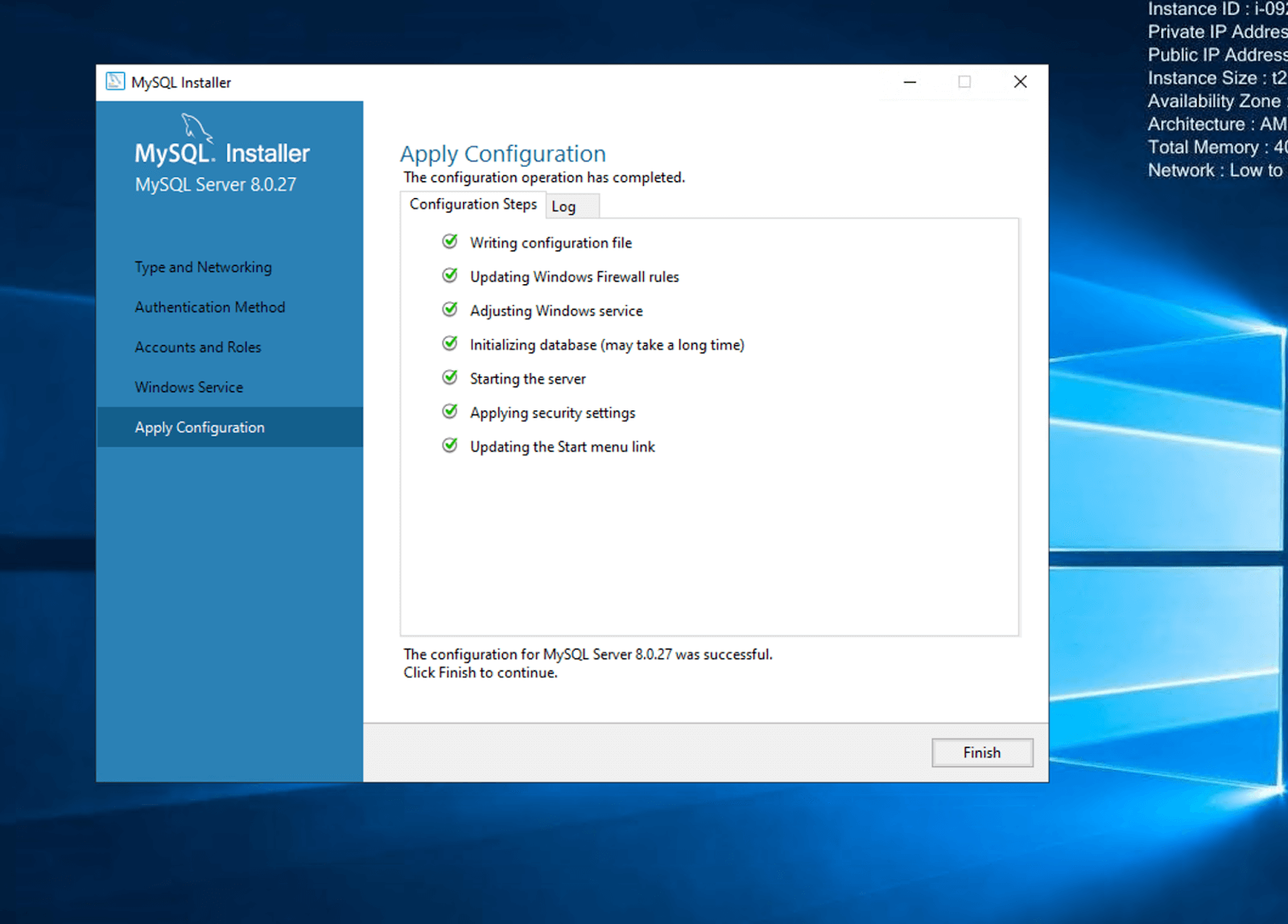Click the Initializing database step text
The width and height of the screenshot is (1288, 924).
pos(606,345)
